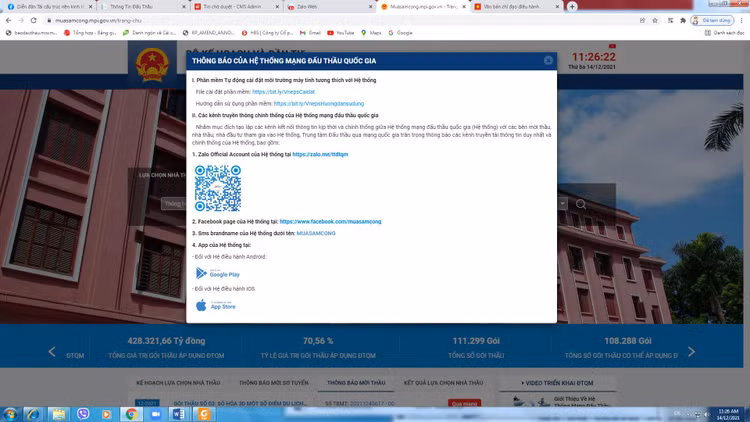The image size is (750, 422).
Task: Open a new browser tab
Action: [x=572, y=7]
